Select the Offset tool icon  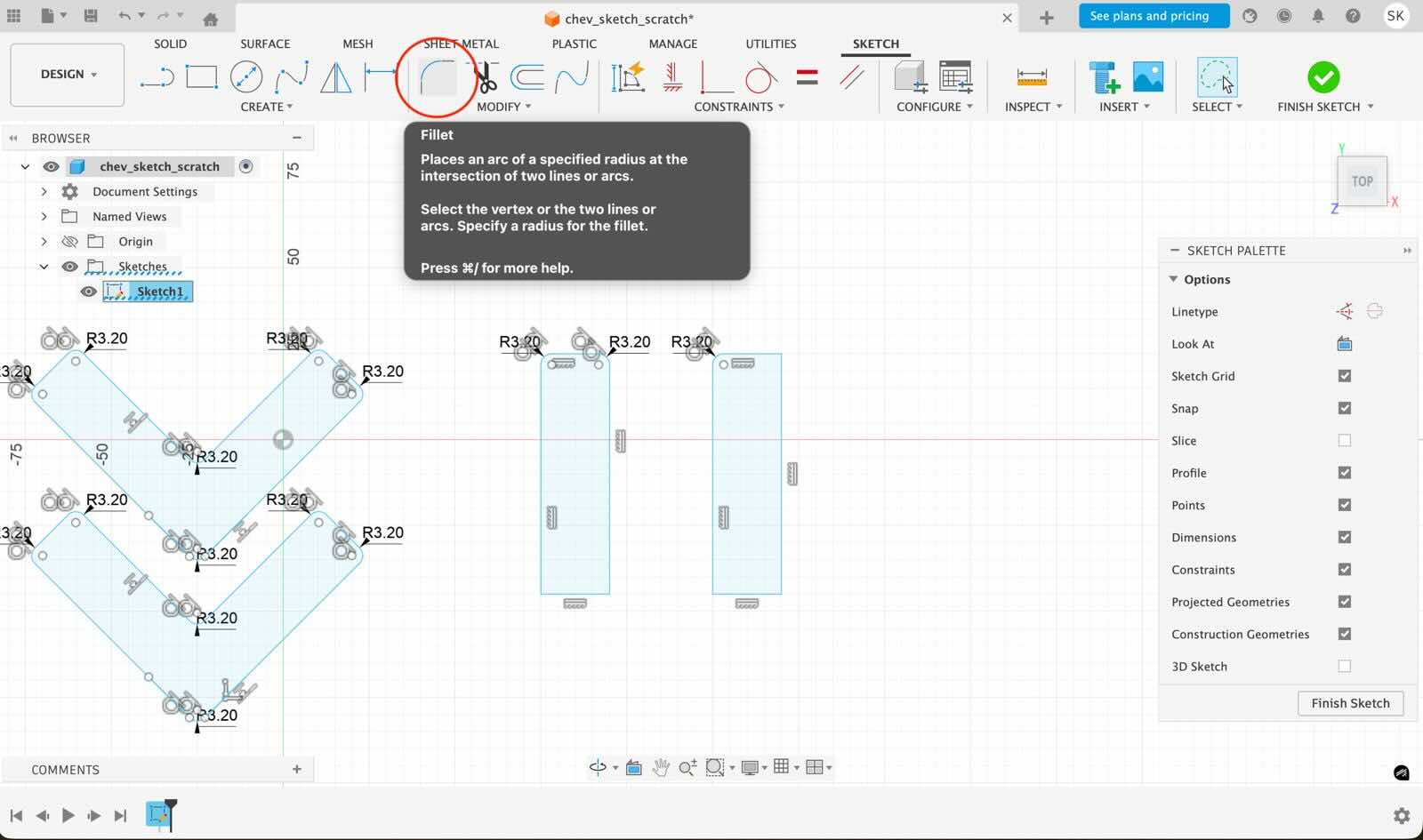coord(527,77)
